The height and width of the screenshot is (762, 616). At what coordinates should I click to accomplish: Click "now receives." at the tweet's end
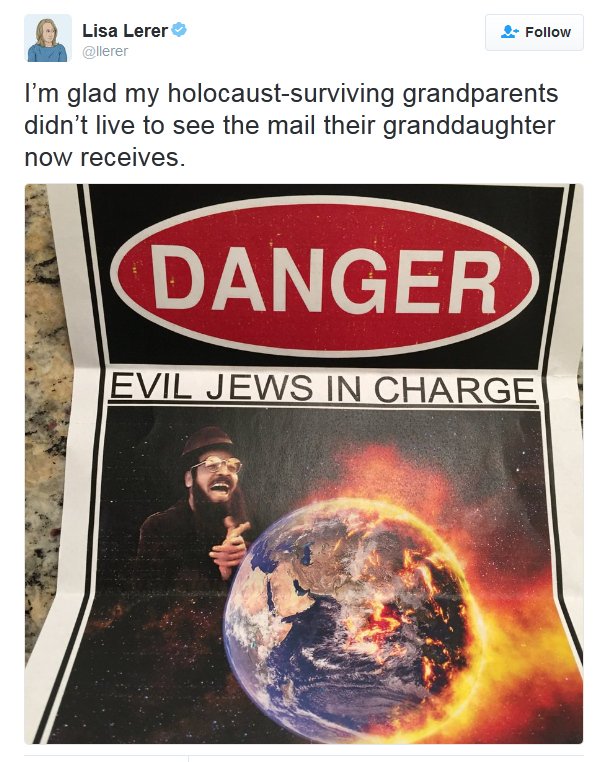(105, 157)
